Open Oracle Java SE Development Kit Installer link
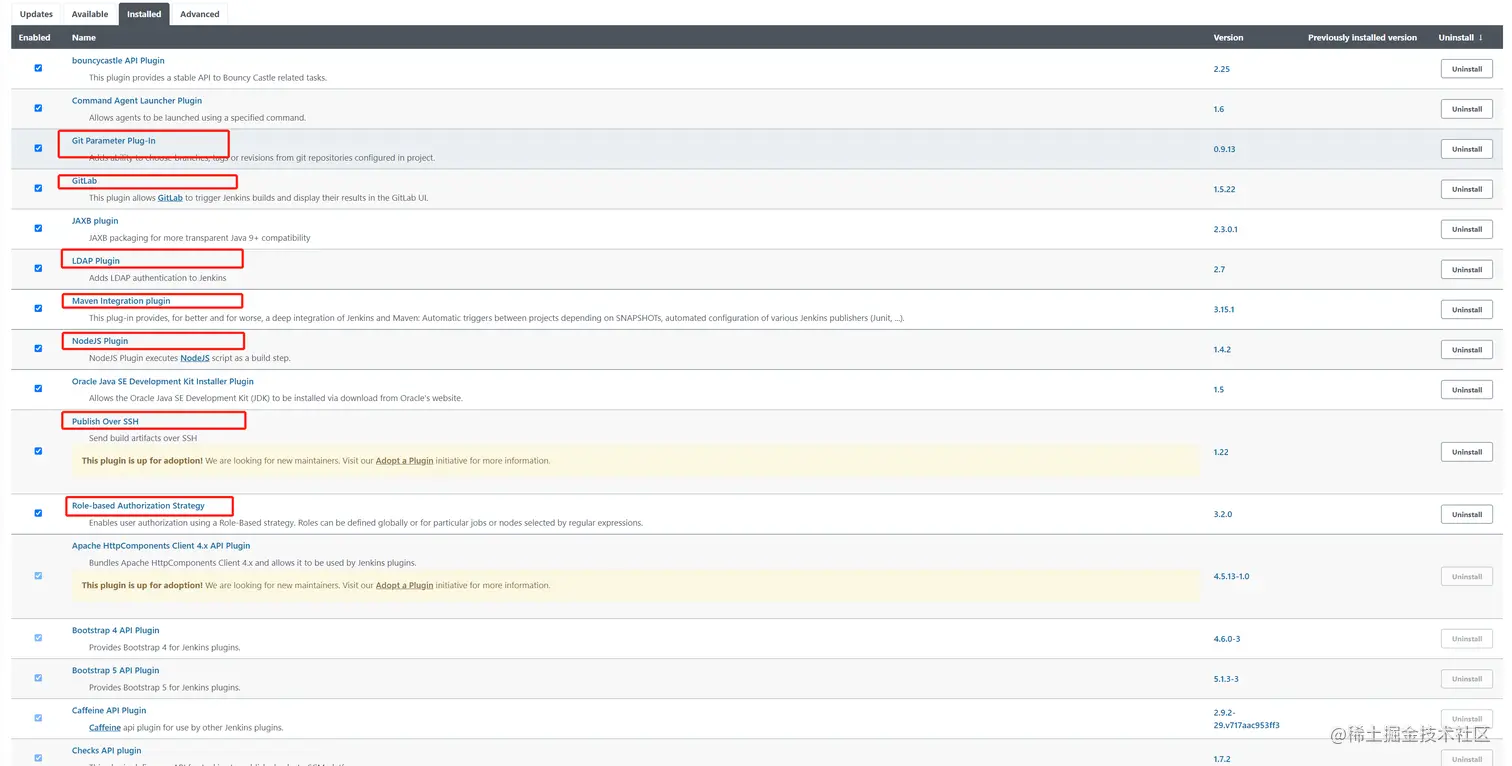The height and width of the screenshot is (766, 1512). coord(163,381)
